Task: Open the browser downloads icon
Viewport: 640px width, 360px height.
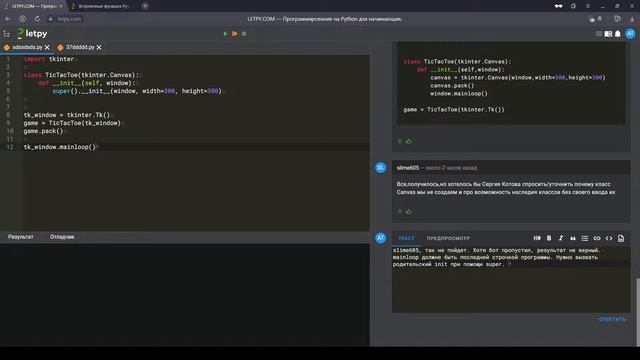Action: [x=632, y=19]
